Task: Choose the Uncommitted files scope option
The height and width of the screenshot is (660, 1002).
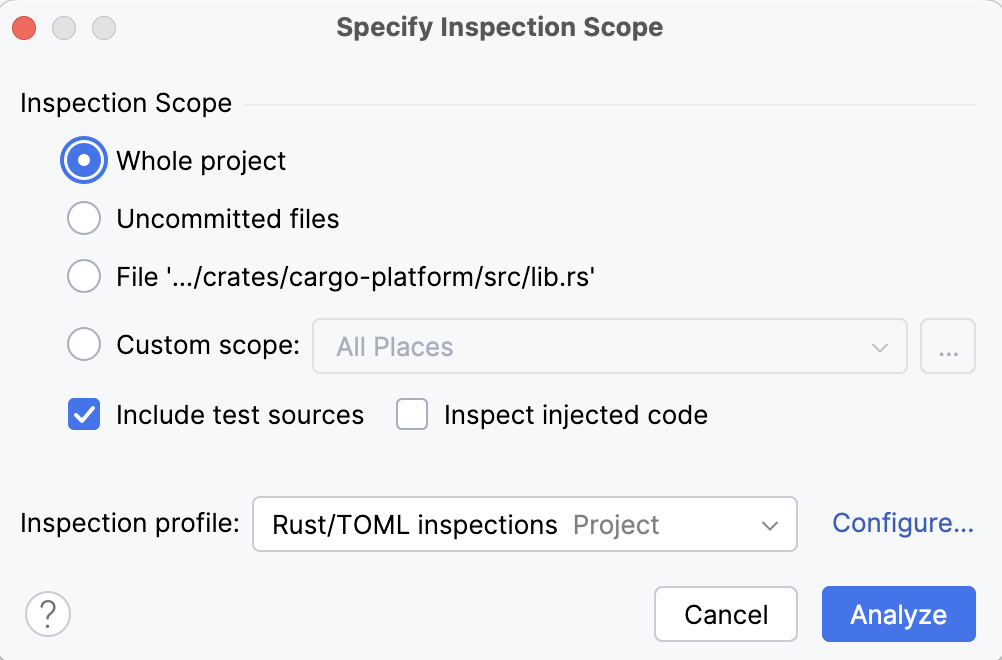Action: [84, 219]
